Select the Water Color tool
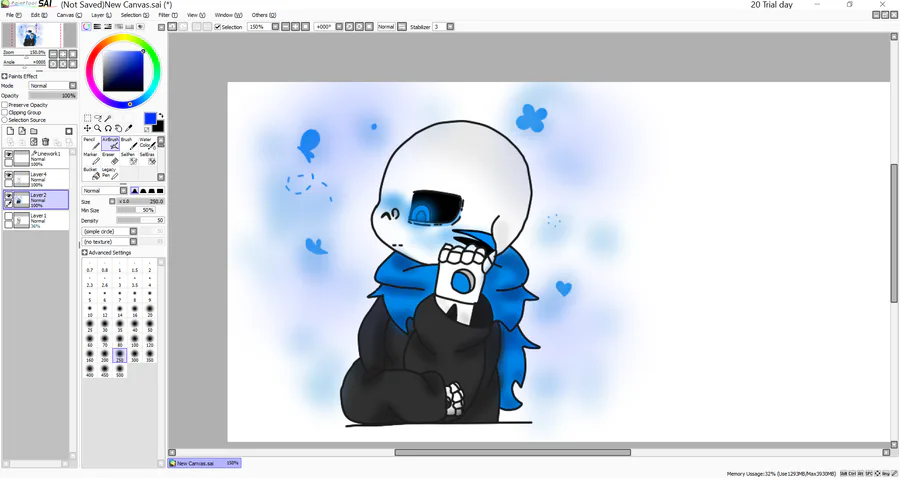The image size is (900, 478). point(147,143)
